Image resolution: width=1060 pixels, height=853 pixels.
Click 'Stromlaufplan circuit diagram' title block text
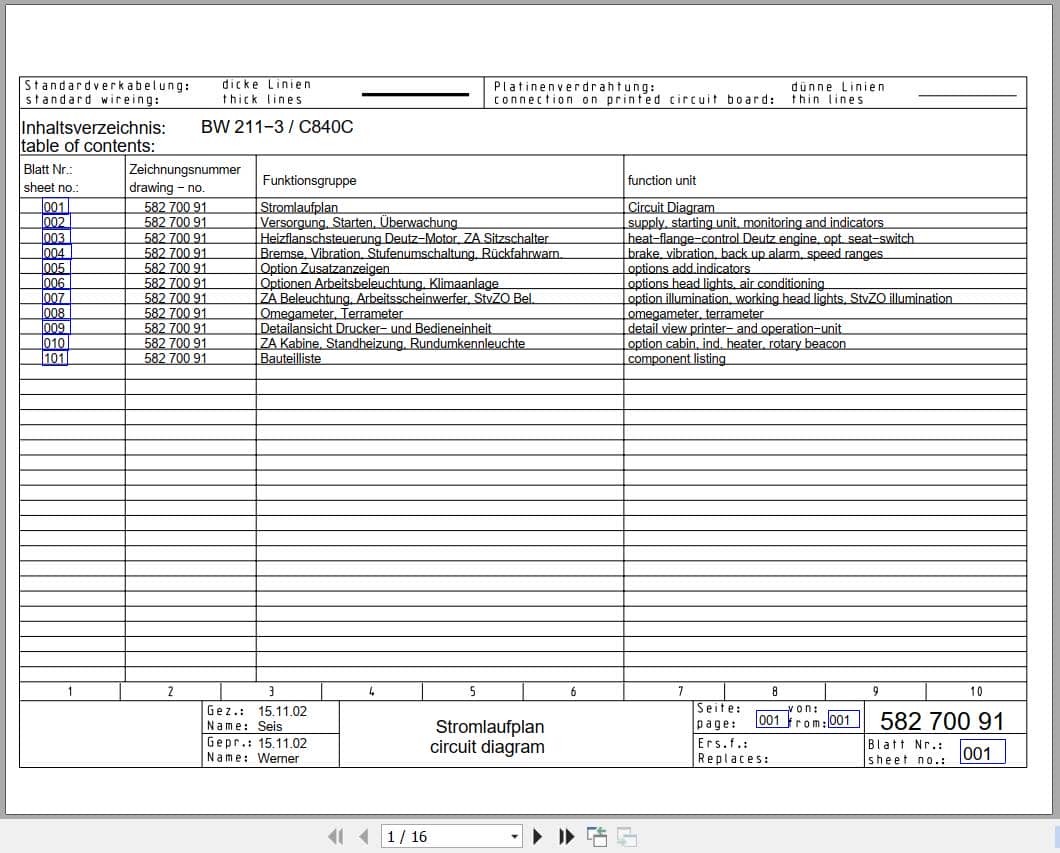(487, 737)
